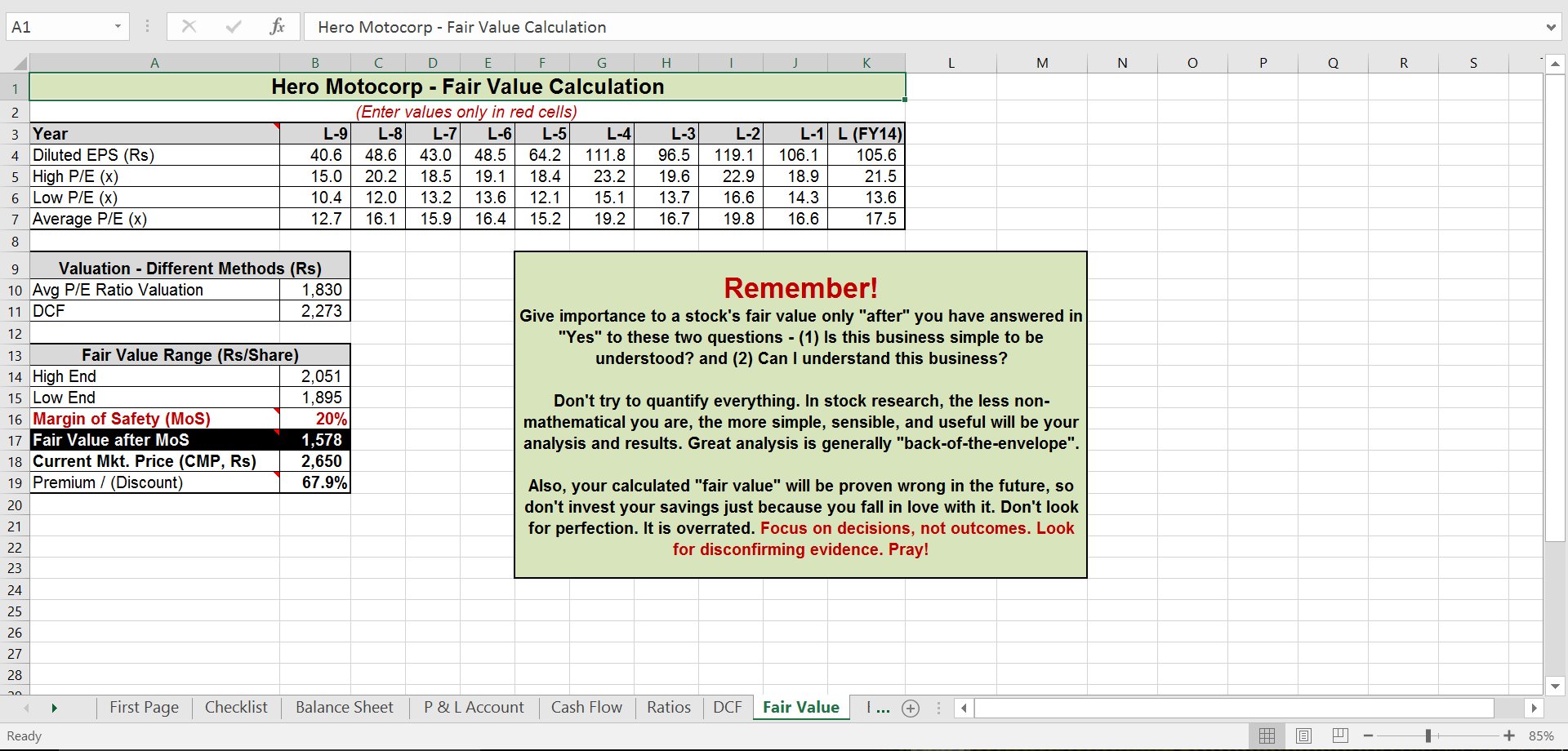Open the P & L Account tab
This screenshot has height=751, width=1568.
click(x=474, y=708)
